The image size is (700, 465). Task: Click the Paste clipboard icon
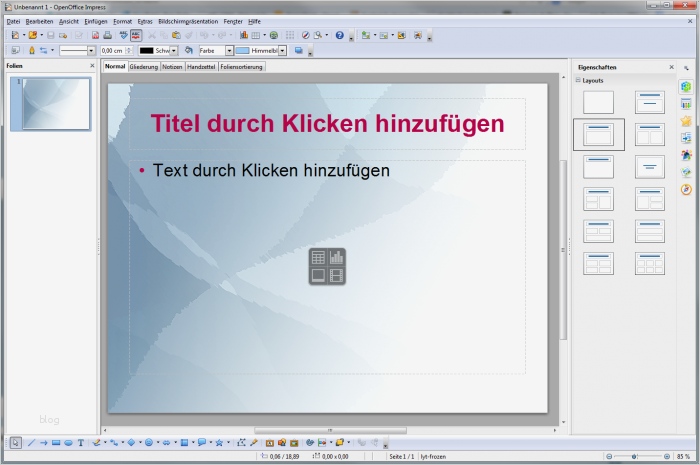tap(176, 35)
